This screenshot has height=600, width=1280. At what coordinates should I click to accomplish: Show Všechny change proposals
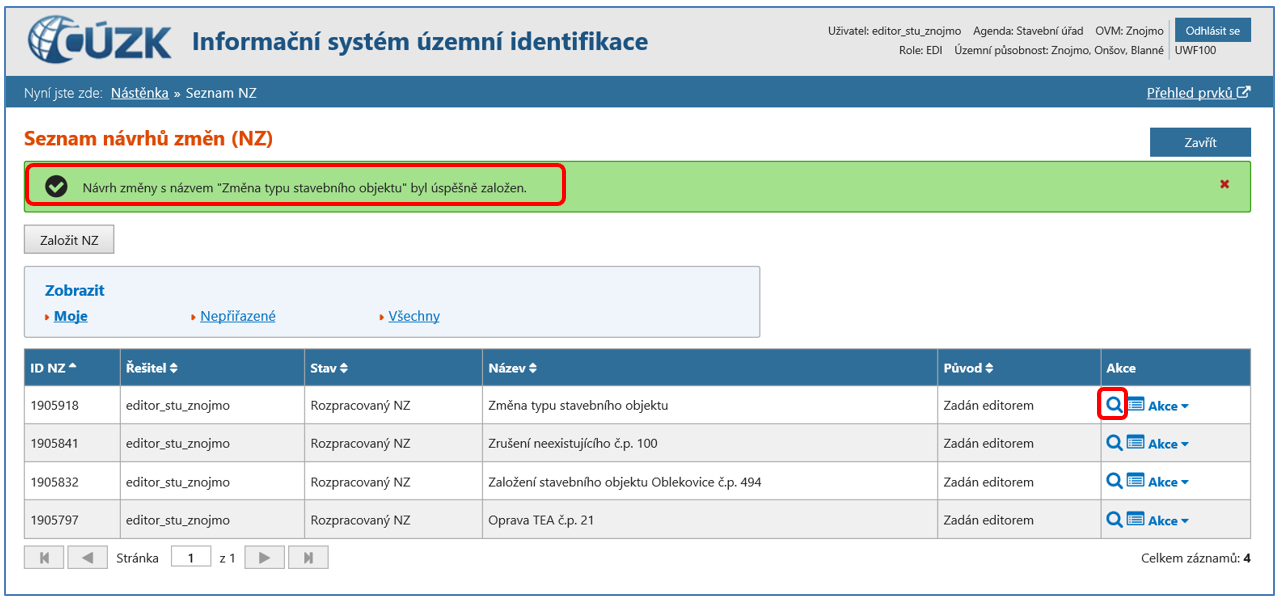click(x=413, y=316)
